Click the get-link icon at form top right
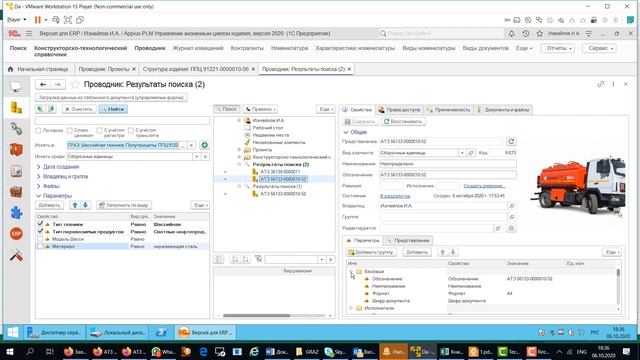 pyautogui.click(x=600, y=84)
